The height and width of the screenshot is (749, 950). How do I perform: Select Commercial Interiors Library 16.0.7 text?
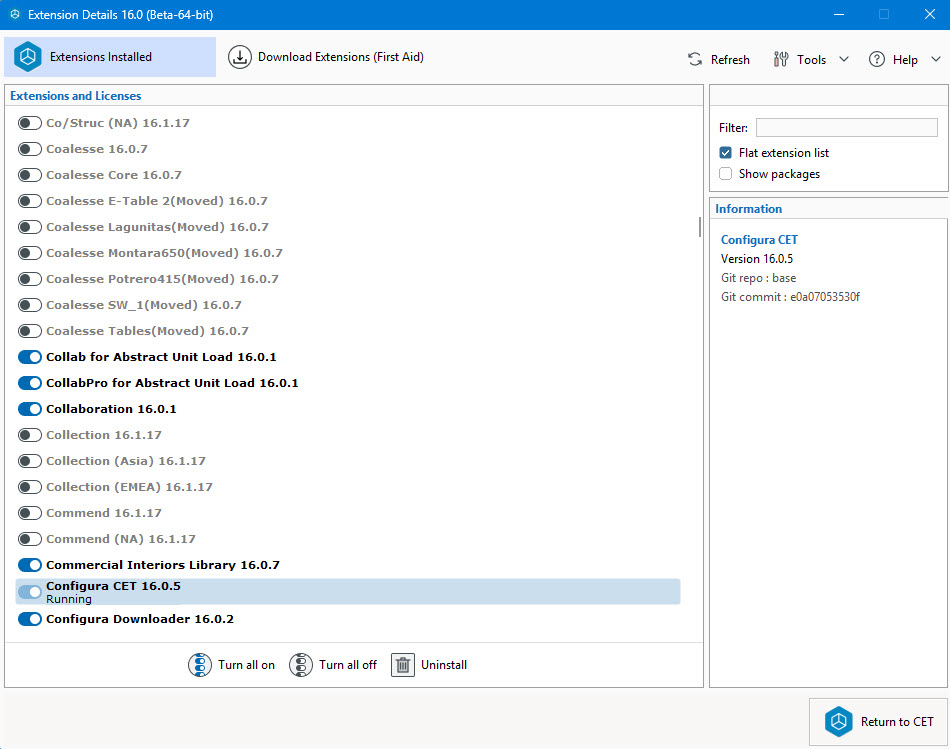(163, 565)
